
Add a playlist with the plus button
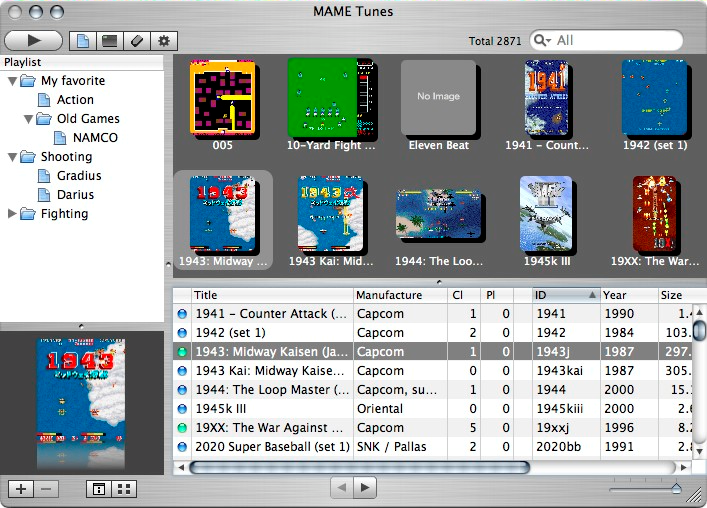[x=21, y=489]
